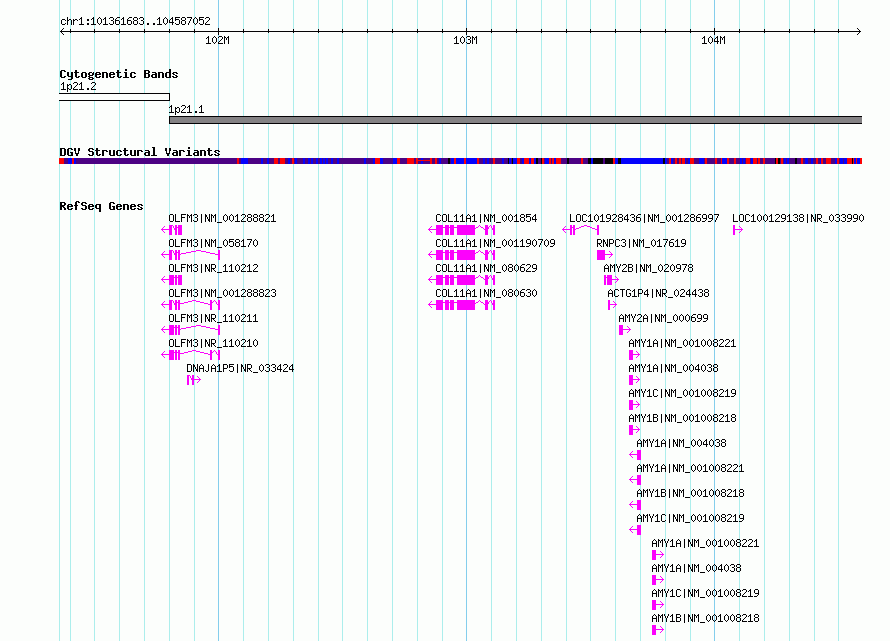Open the DGV Structural Variants track title

140,152
